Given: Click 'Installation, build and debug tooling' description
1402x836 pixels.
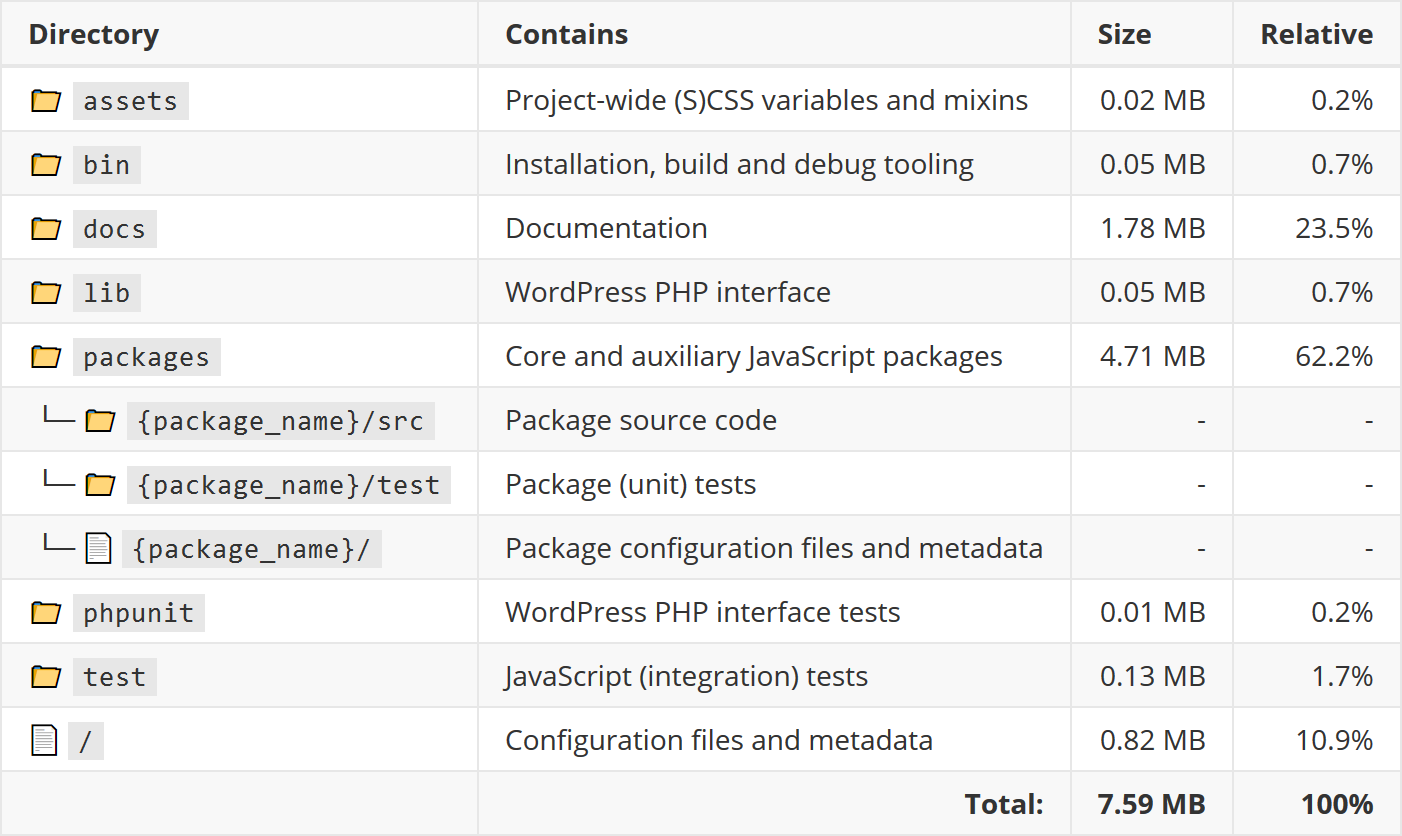Looking at the screenshot, I should pos(739,164).
